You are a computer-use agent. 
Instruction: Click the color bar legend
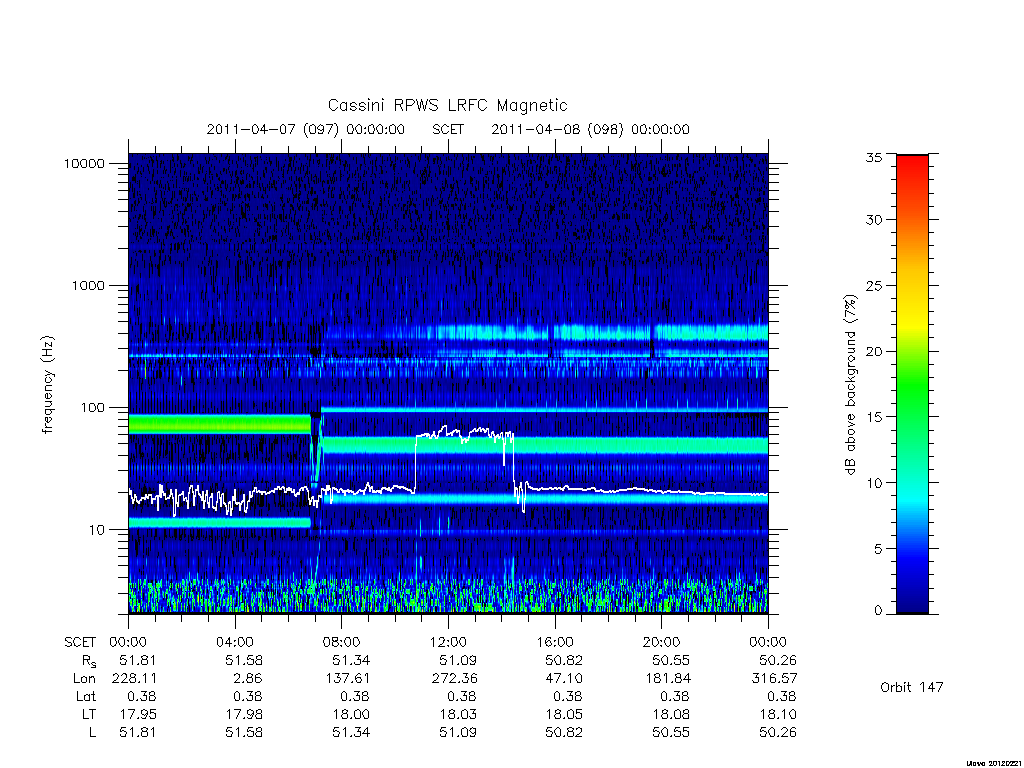click(912, 384)
